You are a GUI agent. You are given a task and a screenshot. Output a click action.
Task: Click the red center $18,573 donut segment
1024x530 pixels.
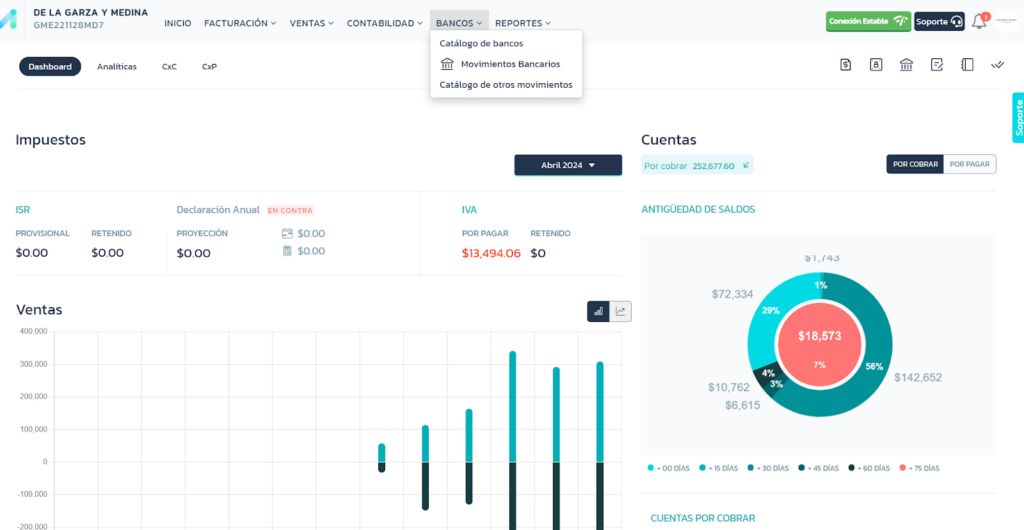click(820, 344)
